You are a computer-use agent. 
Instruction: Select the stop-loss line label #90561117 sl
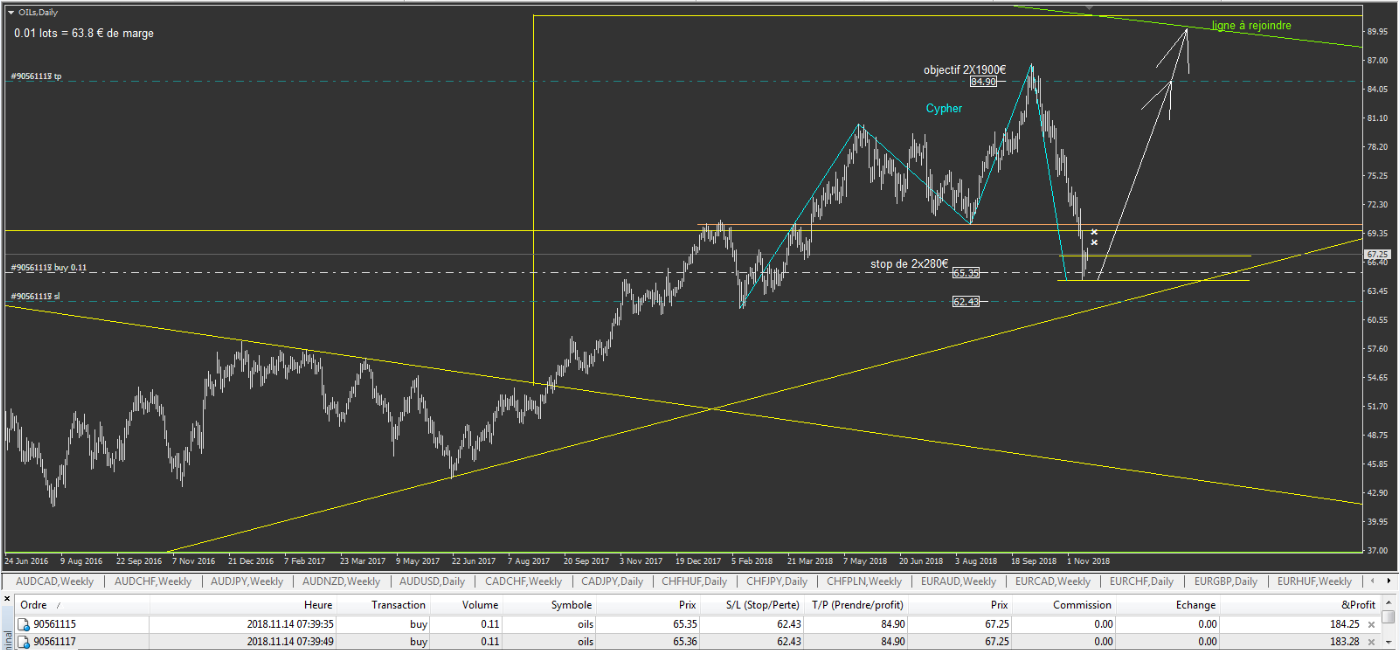(35, 296)
